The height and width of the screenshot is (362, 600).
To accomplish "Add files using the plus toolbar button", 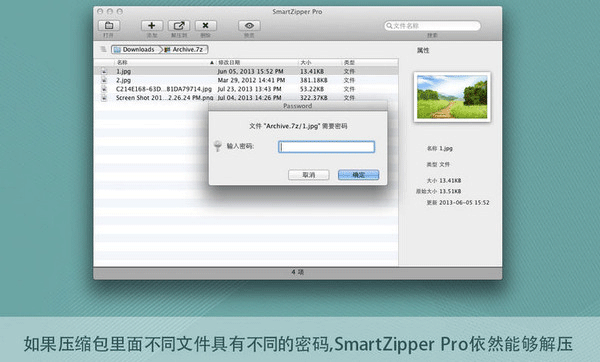I will [152, 26].
